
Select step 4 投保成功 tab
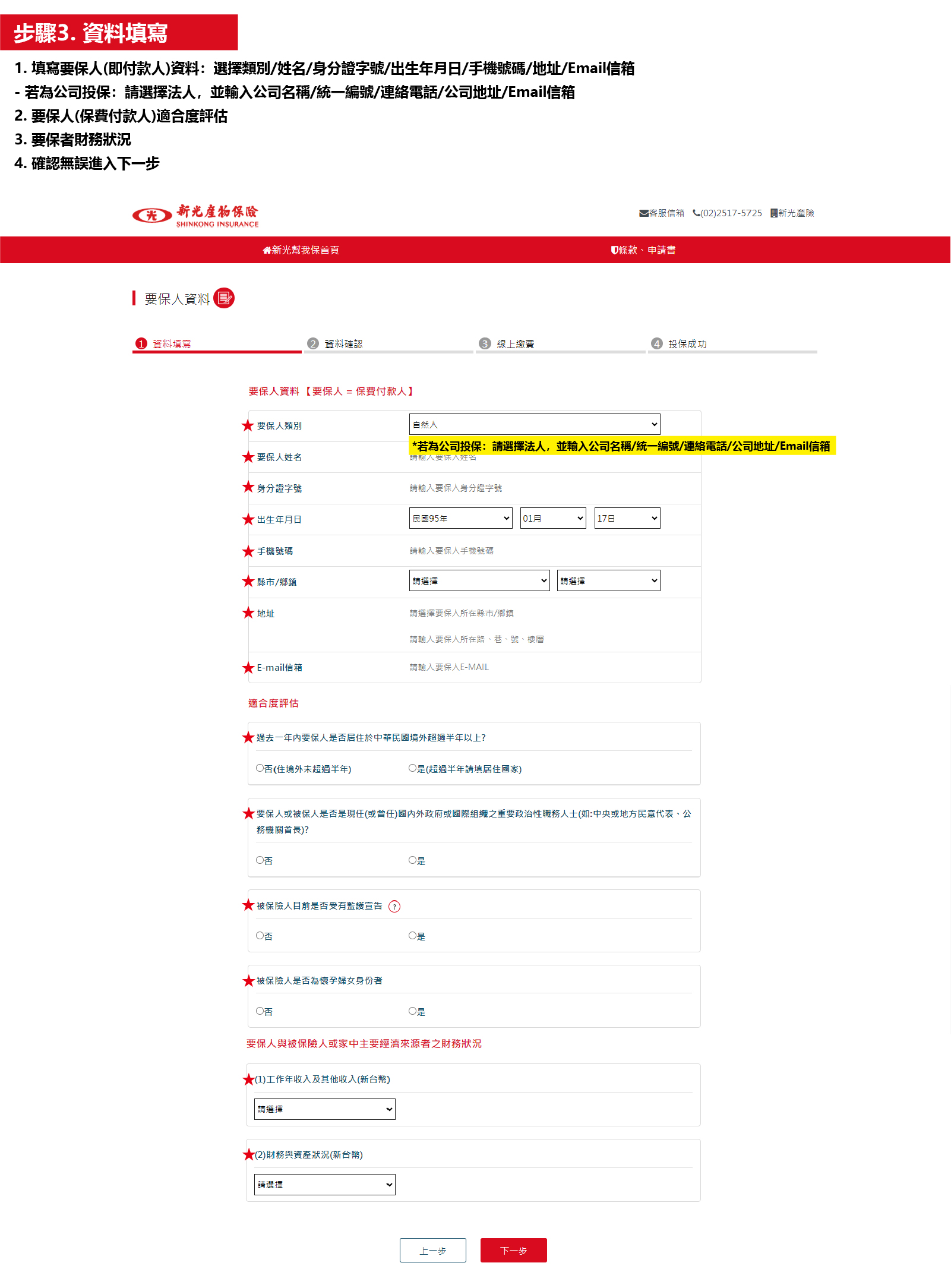click(732, 344)
